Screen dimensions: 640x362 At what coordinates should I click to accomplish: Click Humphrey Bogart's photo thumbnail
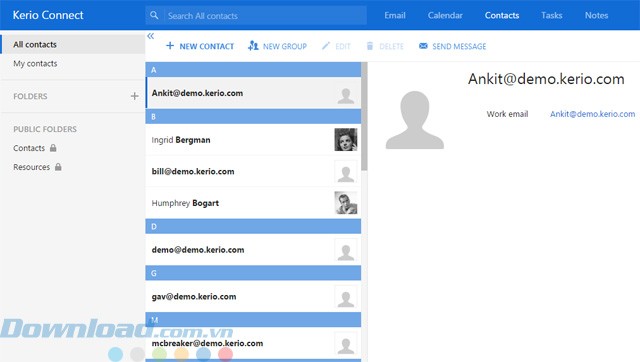(x=346, y=203)
